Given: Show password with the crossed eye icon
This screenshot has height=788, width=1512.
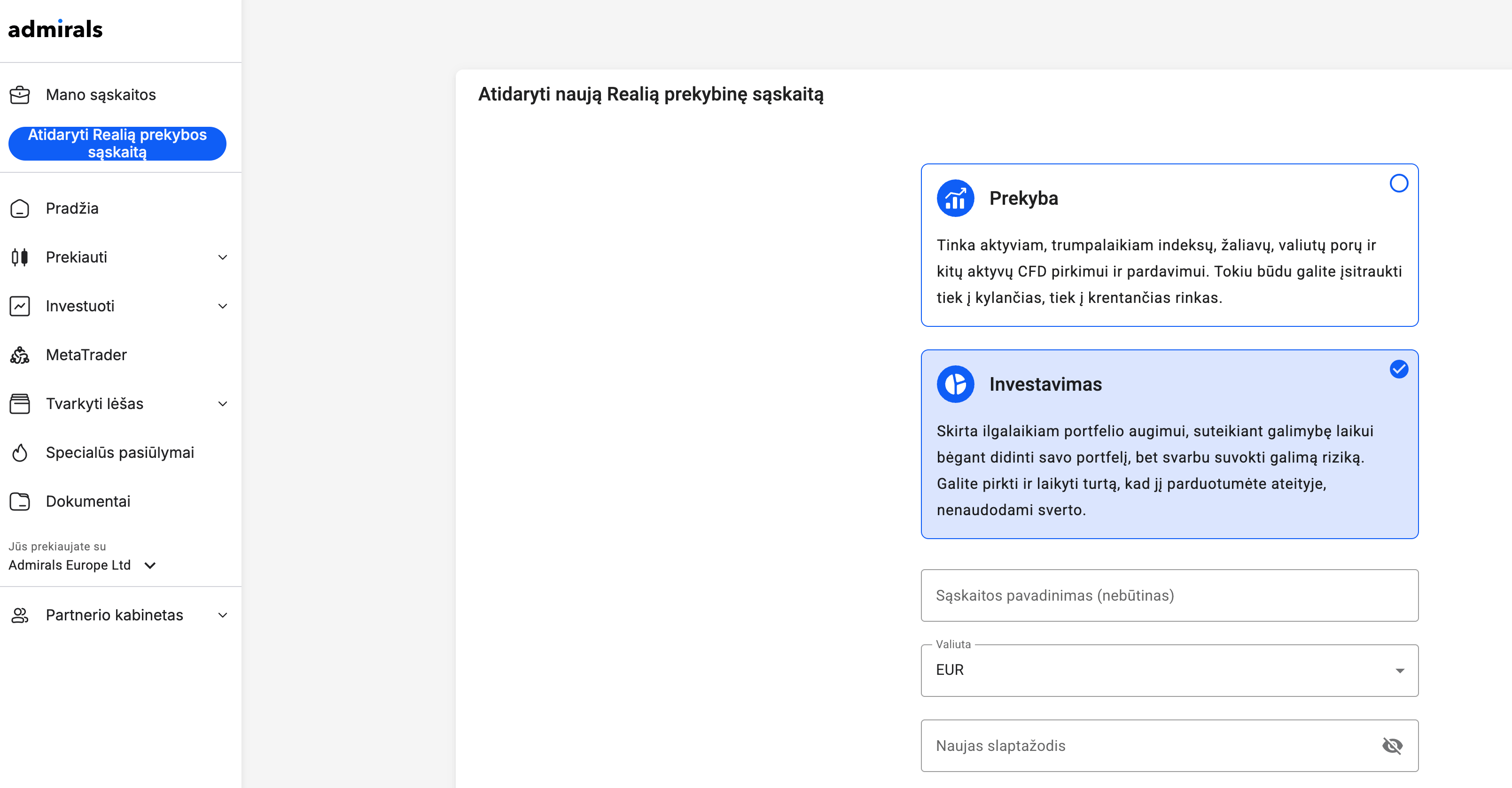Looking at the screenshot, I should pyautogui.click(x=1392, y=746).
